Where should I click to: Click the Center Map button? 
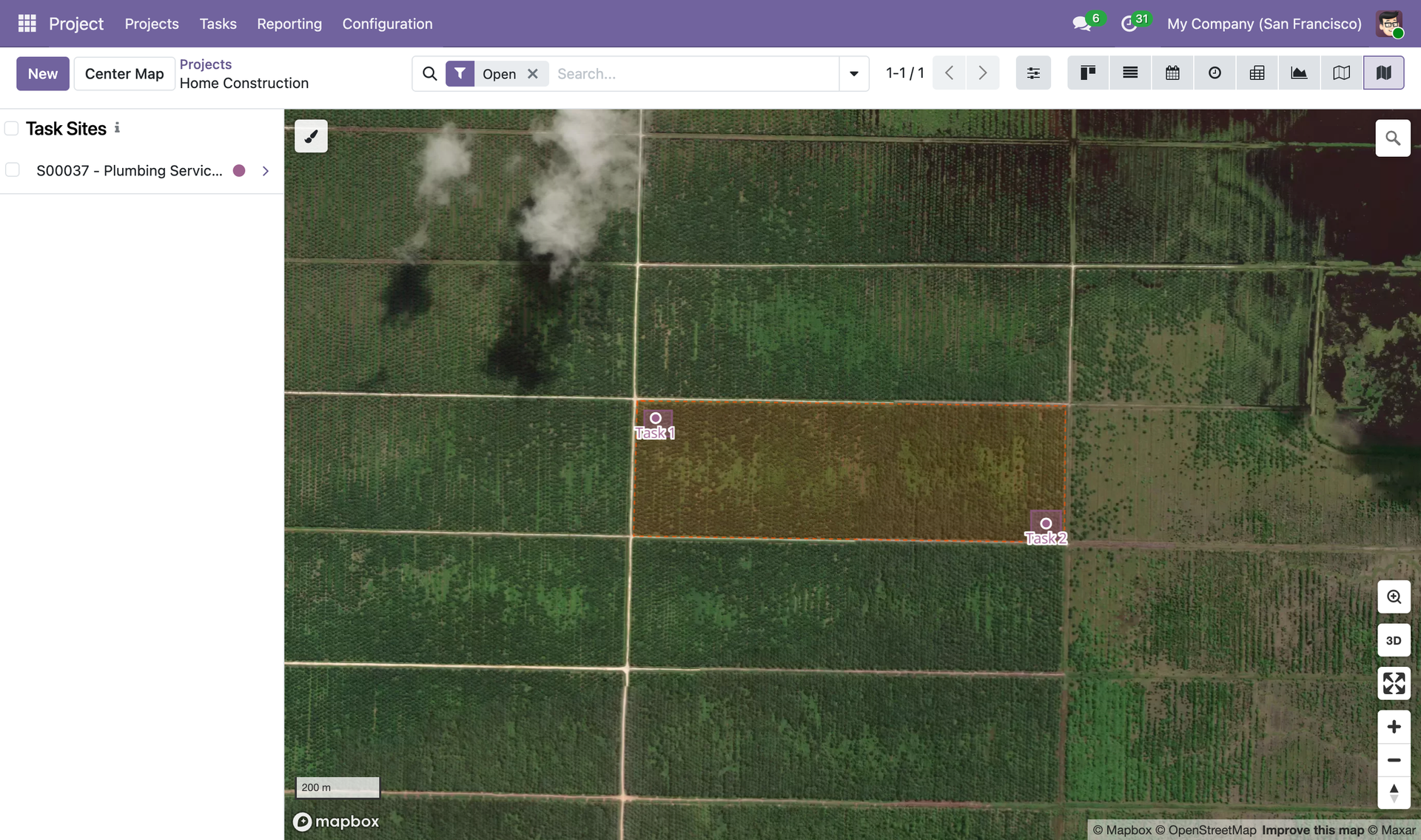pyautogui.click(x=124, y=73)
